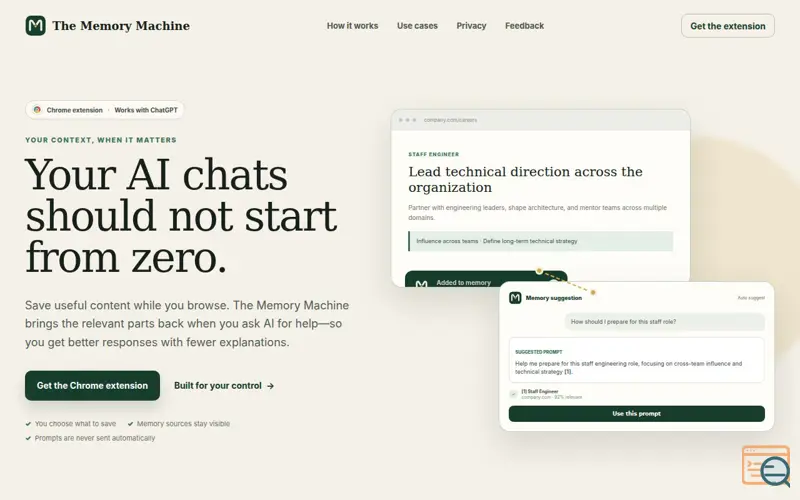
Task: Click the 'Partner with engineering leaders' description
Action: point(538,212)
